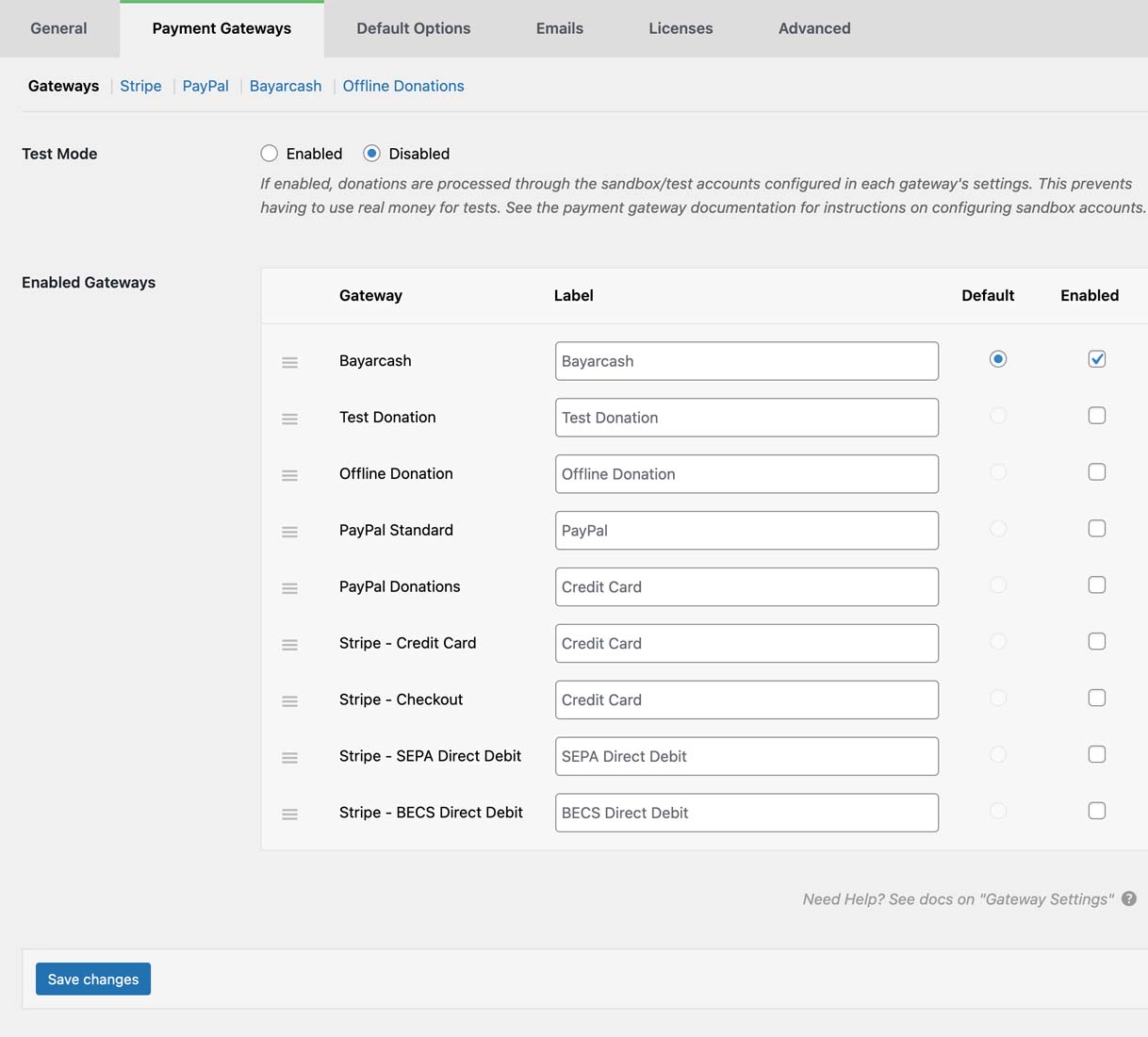
Task: Click the Stripe - Credit Card label input
Action: tap(746, 644)
